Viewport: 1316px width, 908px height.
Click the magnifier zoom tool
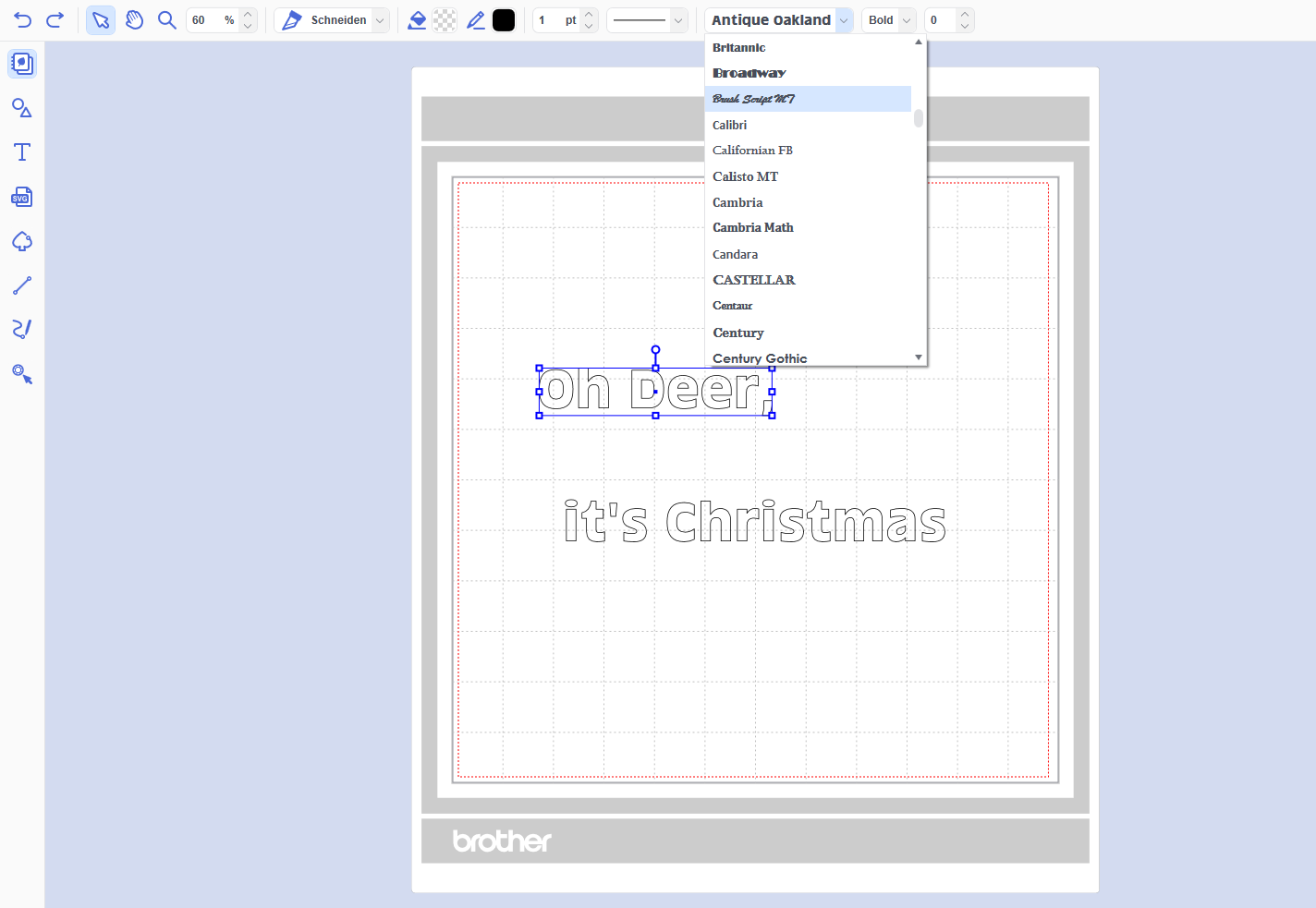166,20
